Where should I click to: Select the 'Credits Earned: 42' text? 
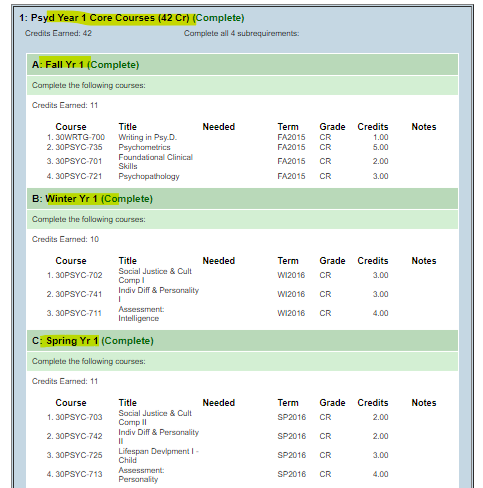point(58,33)
